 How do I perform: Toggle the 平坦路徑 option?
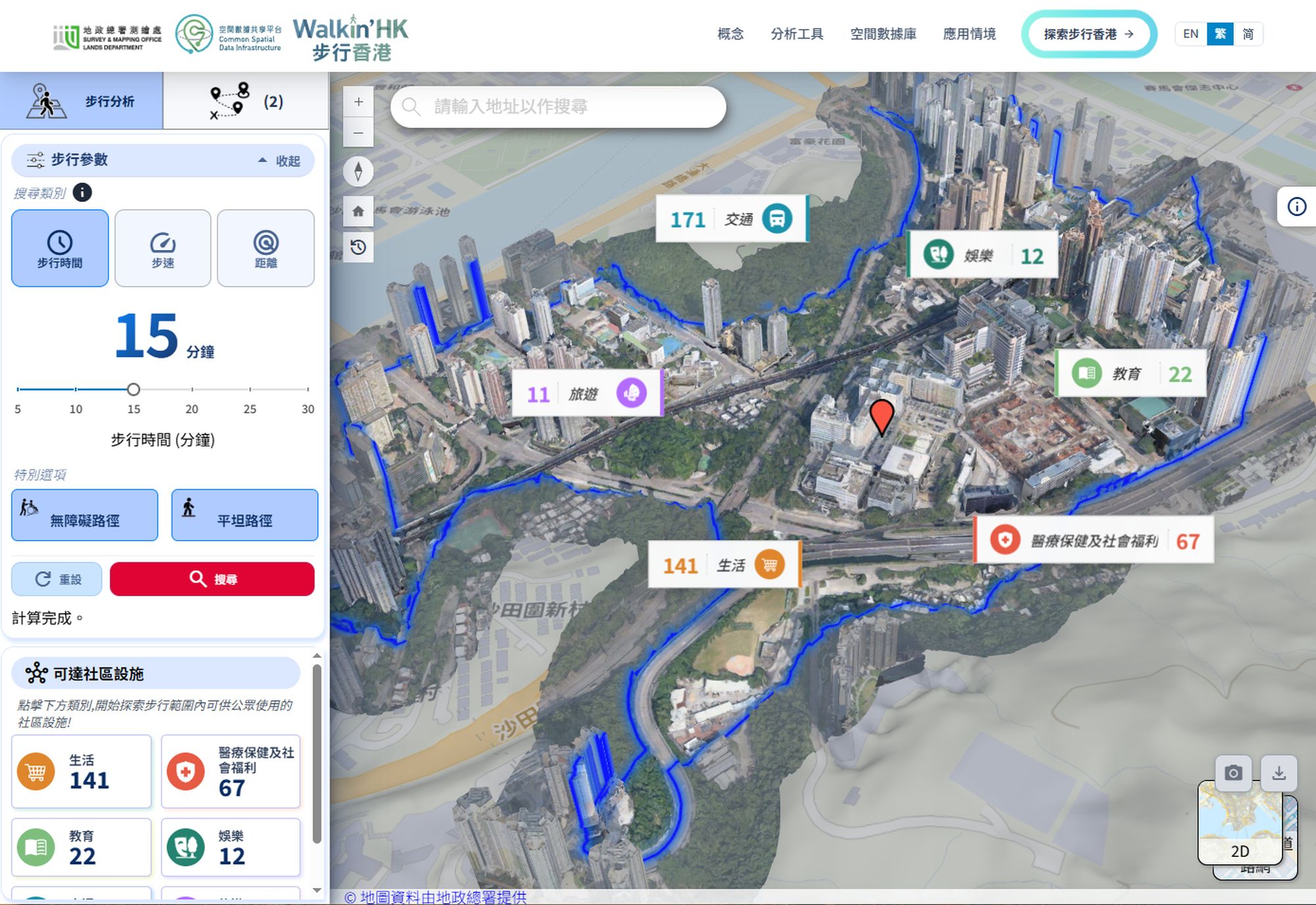pyautogui.click(x=245, y=515)
